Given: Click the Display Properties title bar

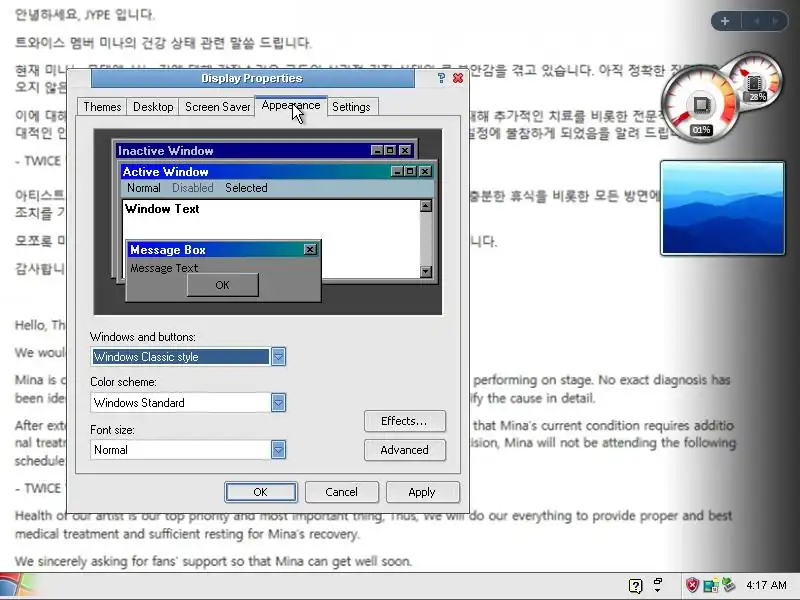Looking at the screenshot, I should (252, 78).
